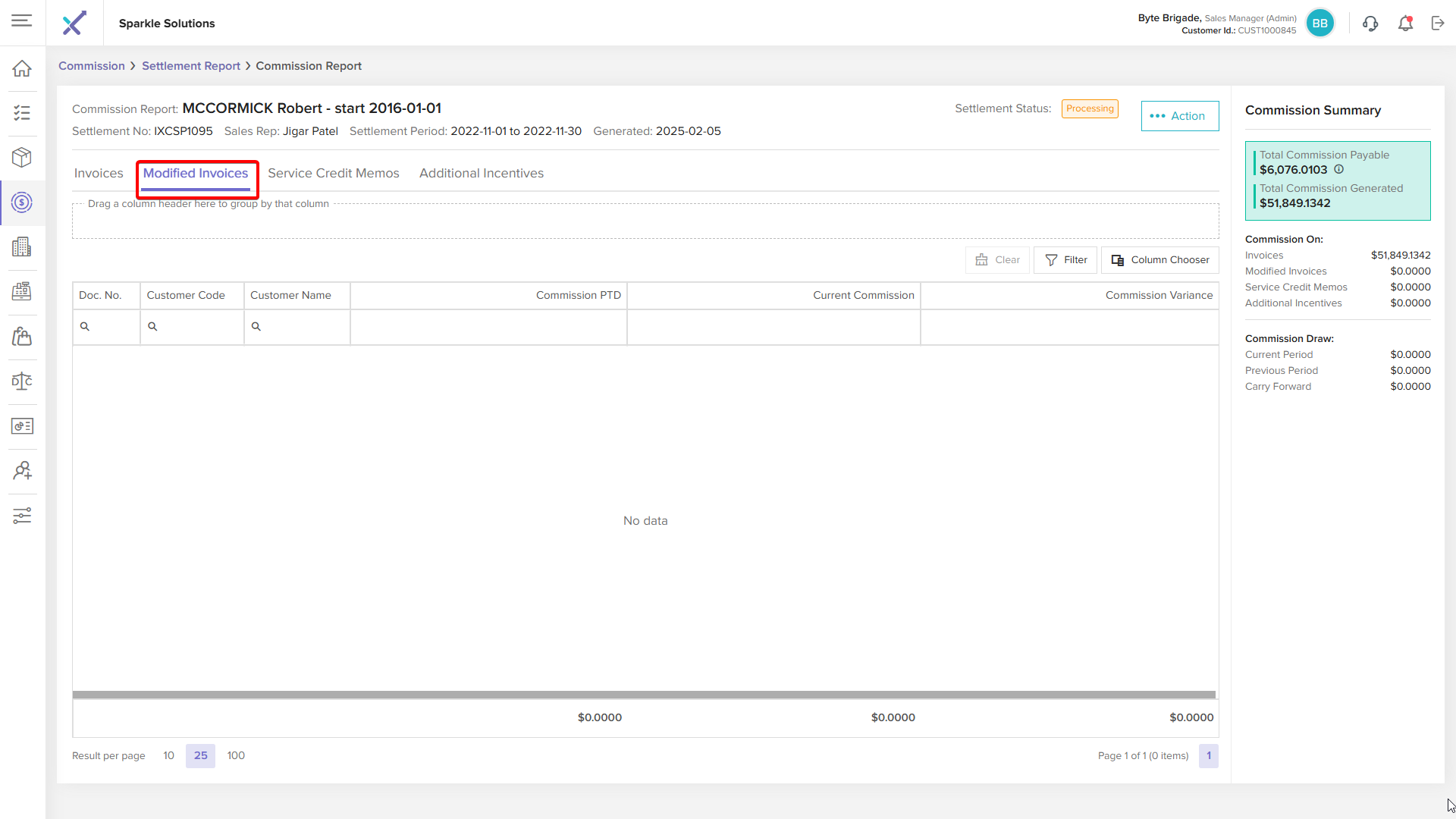
Task: Open the settings sliders sidebar icon
Action: tap(22, 516)
